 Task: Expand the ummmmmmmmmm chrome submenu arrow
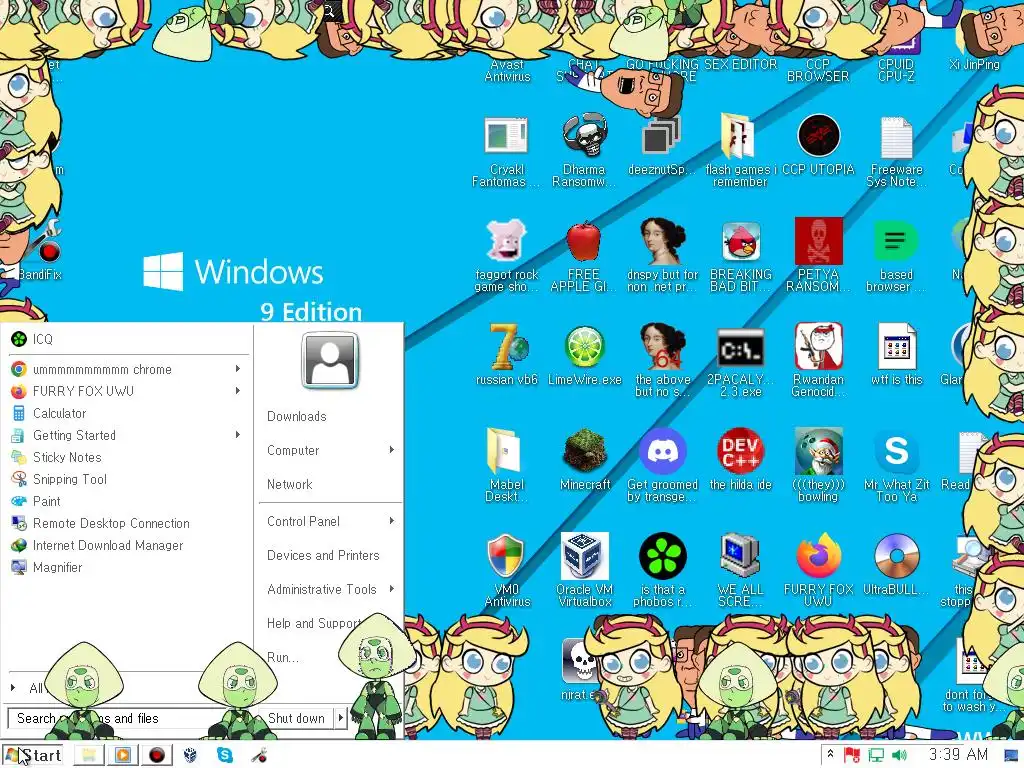tap(238, 369)
